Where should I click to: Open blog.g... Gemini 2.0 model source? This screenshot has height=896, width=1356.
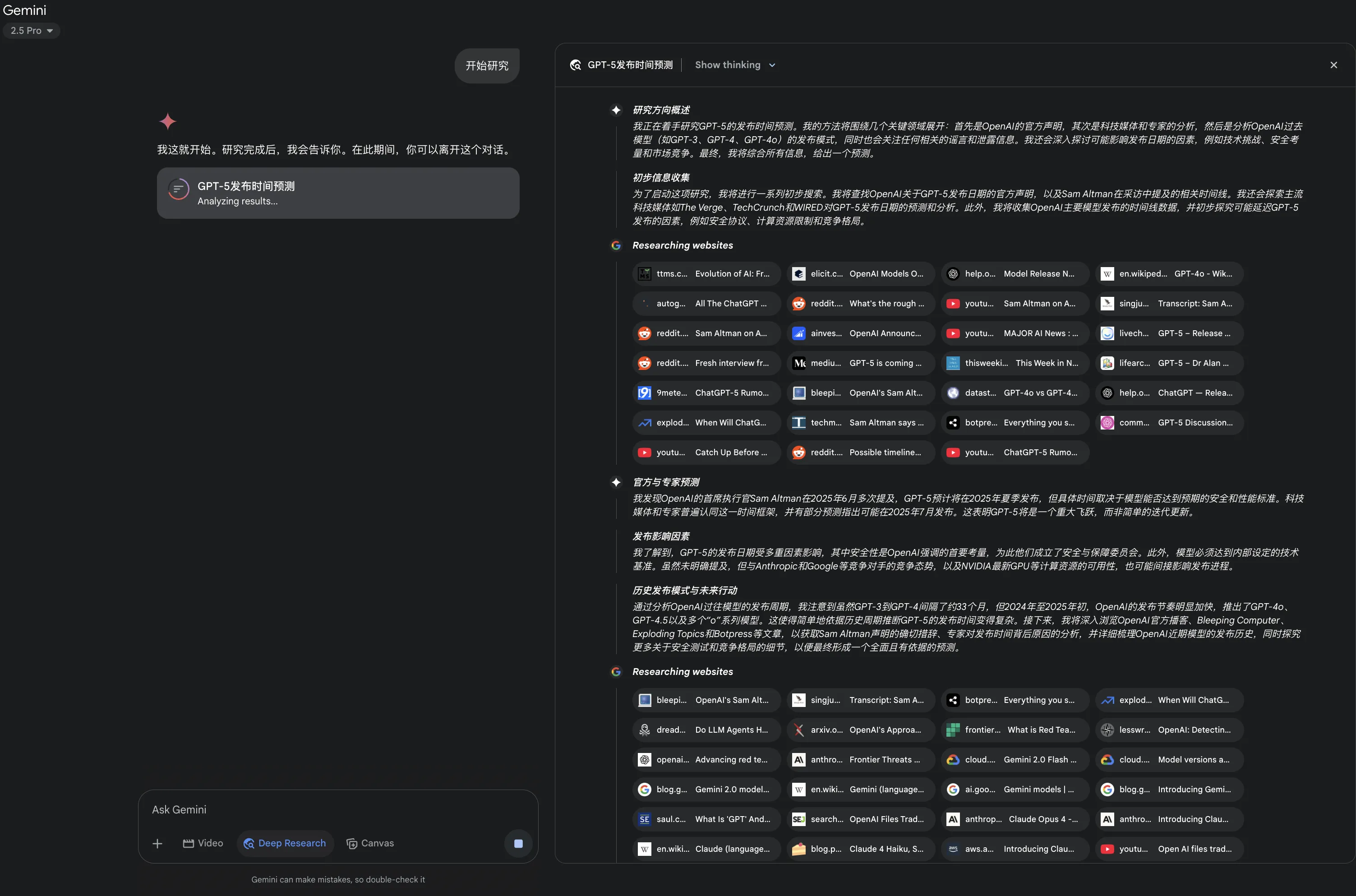(x=706, y=789)
